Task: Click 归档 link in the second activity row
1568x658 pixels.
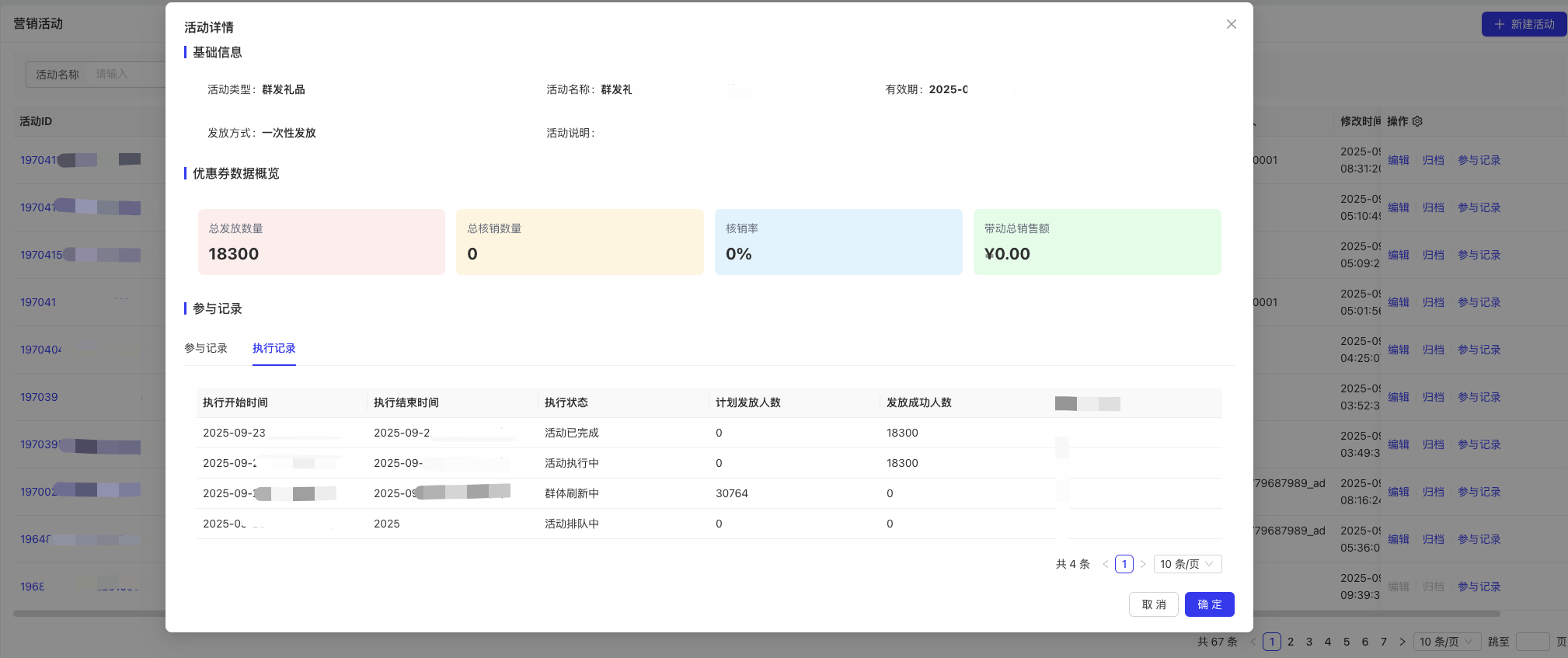Action: click(1433, 207)
